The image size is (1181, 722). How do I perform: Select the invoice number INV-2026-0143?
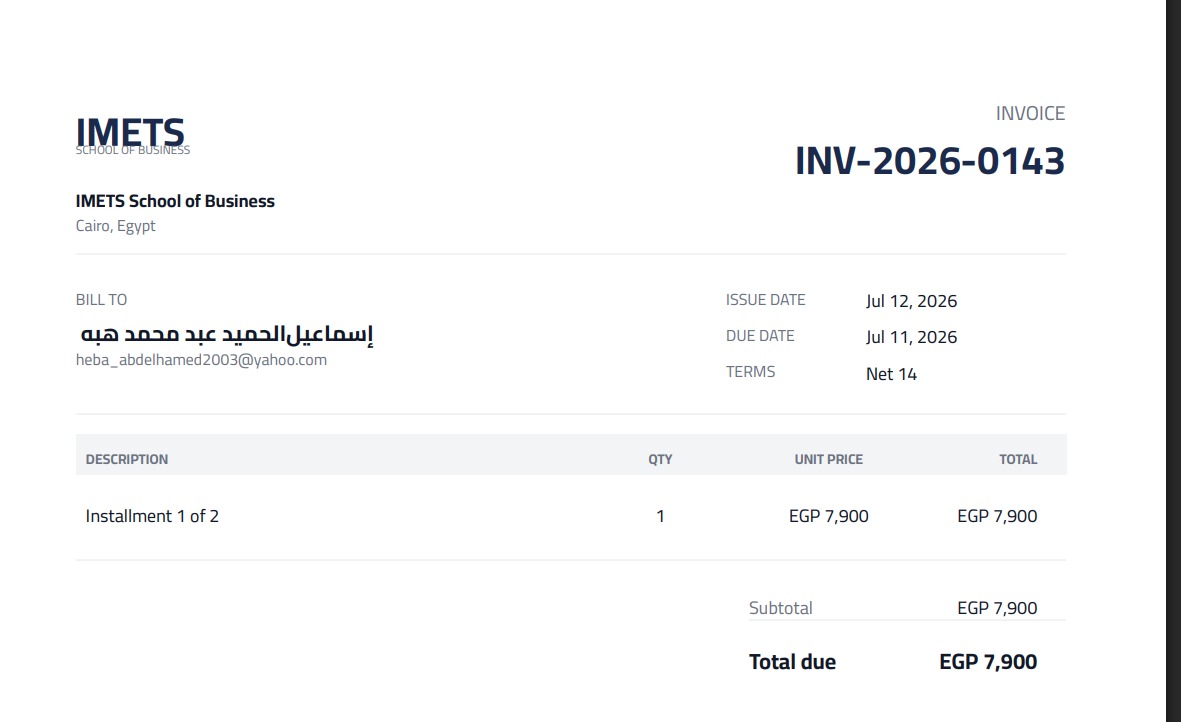(929, 160)
